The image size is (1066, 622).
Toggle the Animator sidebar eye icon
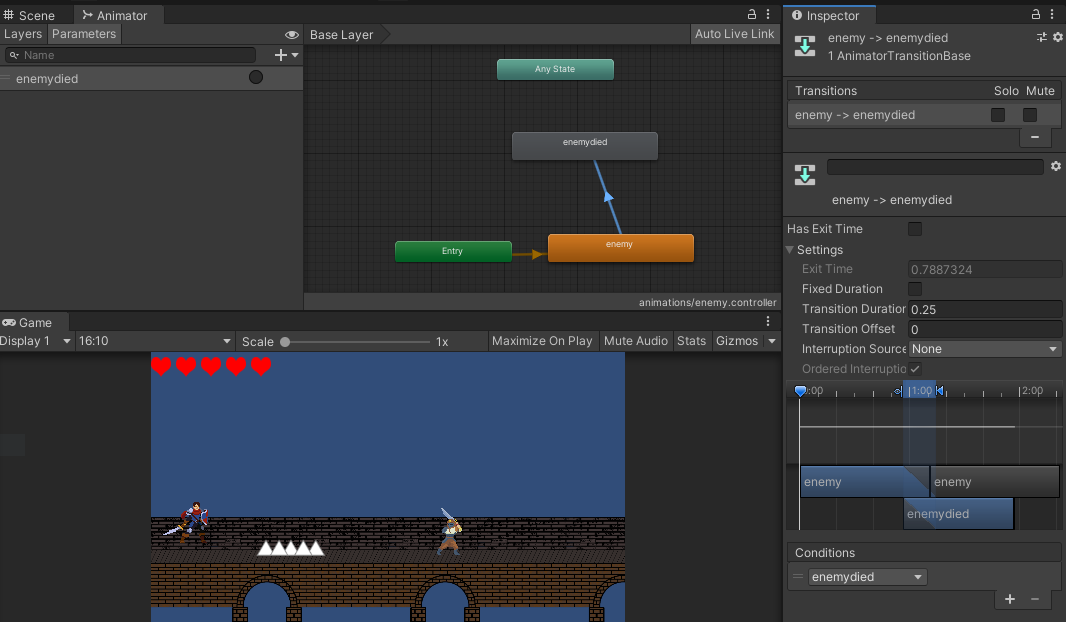[292, 35]
